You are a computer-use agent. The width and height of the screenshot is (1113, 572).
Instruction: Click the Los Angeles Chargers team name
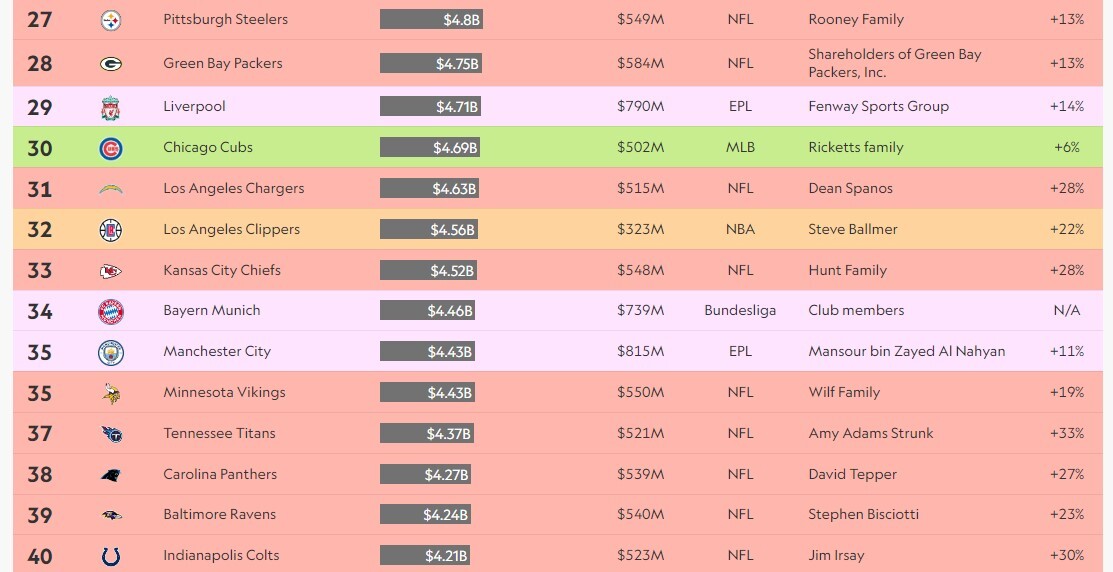tap(234, 188)
